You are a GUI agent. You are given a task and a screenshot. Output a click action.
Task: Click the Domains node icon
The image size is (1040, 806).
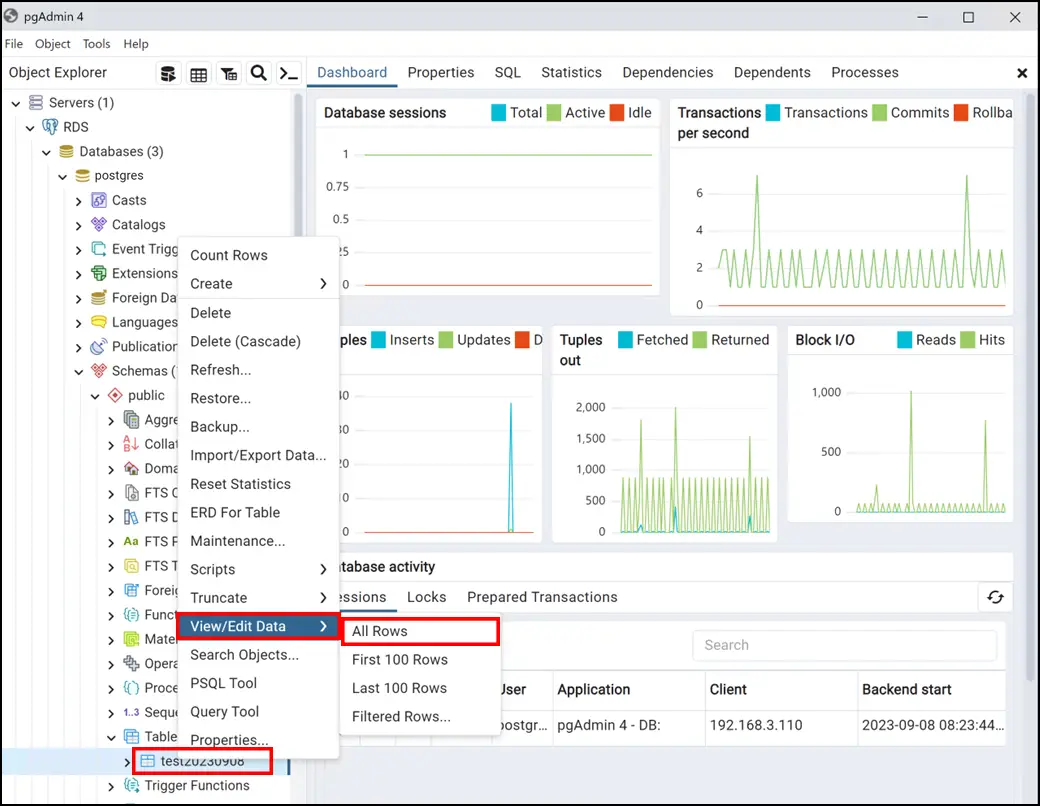coord(131,468)
